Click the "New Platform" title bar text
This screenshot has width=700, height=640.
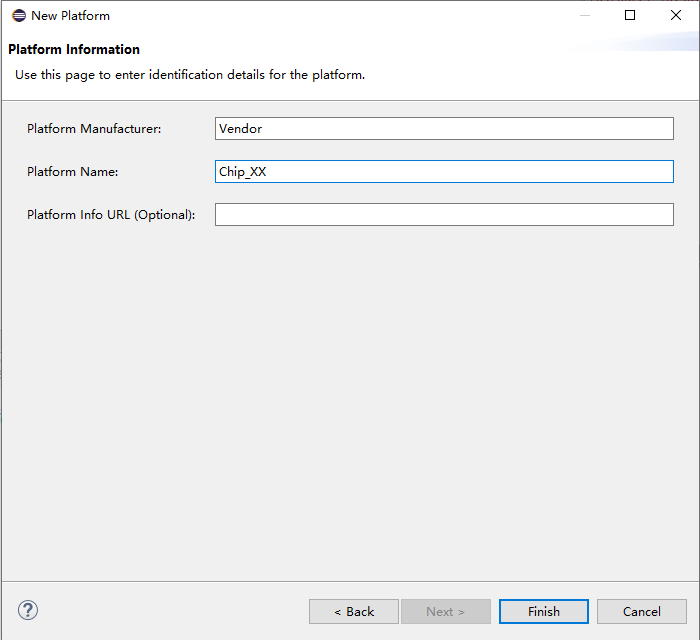pos(70,16)
